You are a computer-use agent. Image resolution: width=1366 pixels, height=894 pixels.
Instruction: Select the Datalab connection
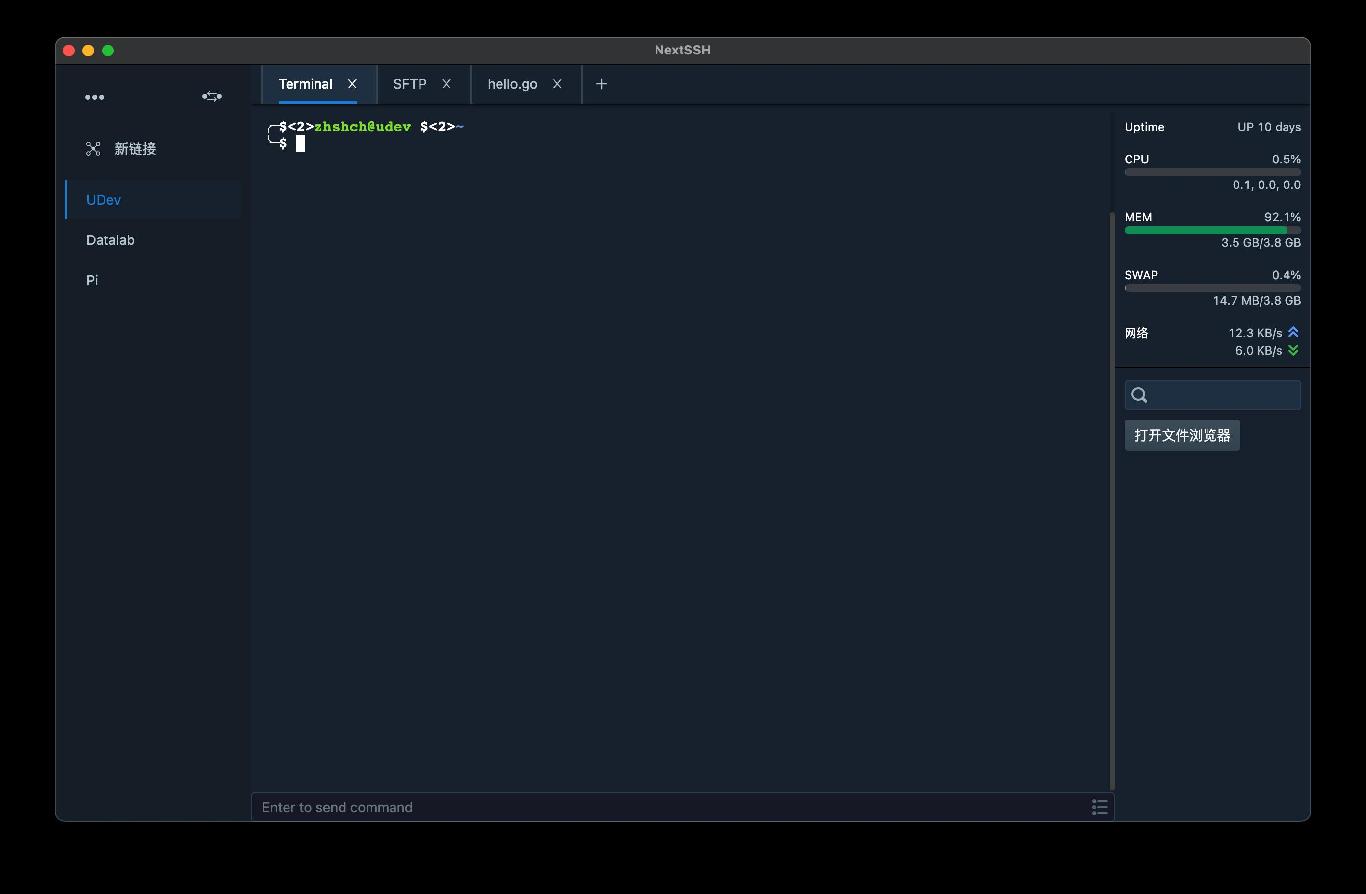point(110,240)
